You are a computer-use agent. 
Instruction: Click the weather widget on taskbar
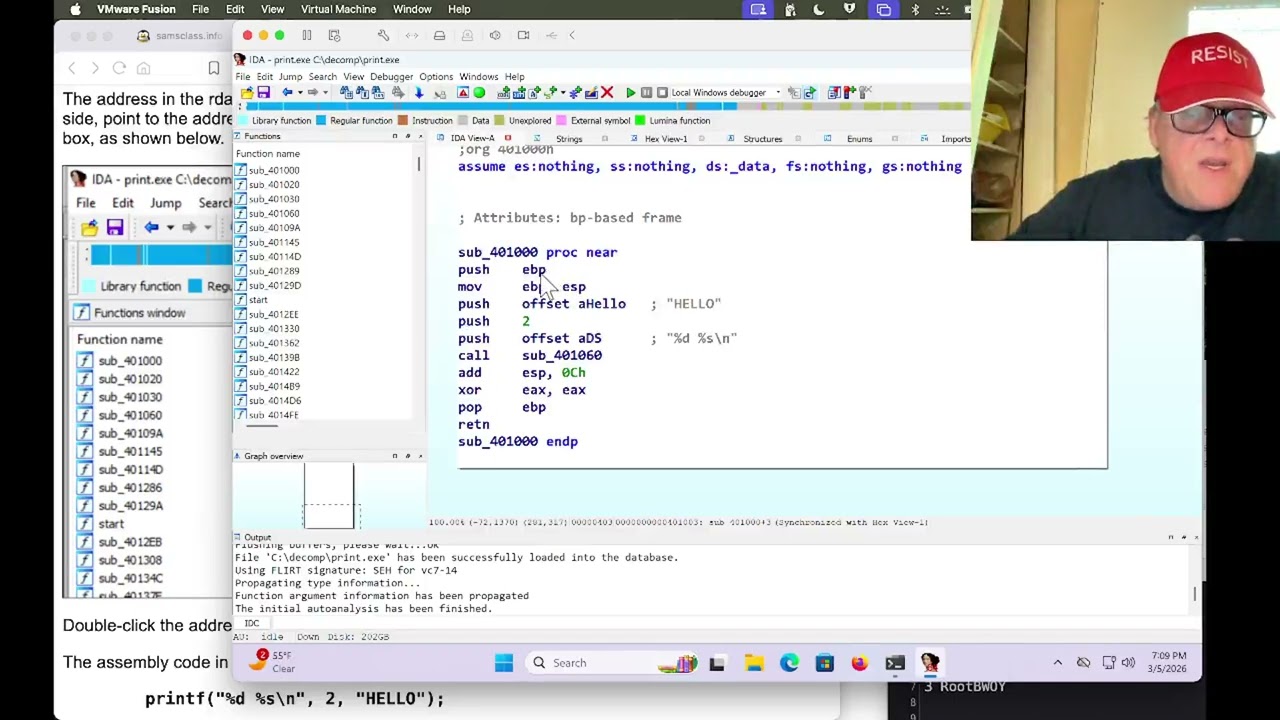[x=272, y=662]
